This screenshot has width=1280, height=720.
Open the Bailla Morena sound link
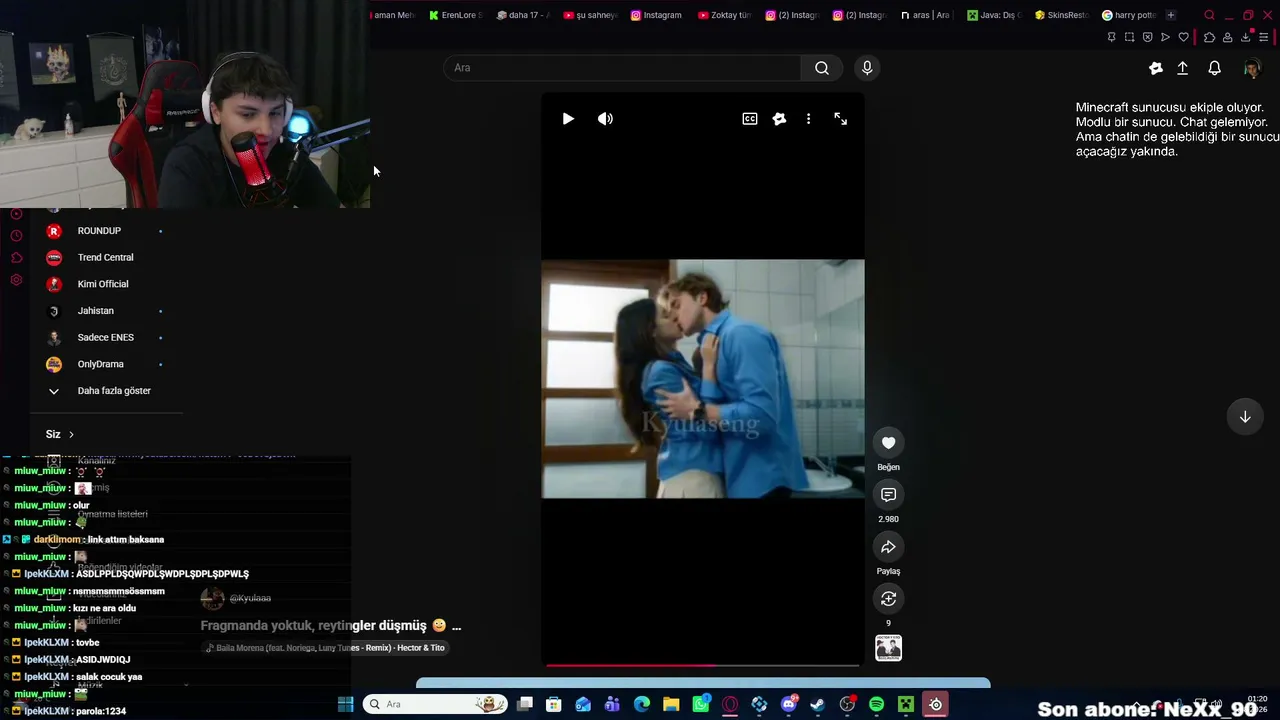coord(325,648)
